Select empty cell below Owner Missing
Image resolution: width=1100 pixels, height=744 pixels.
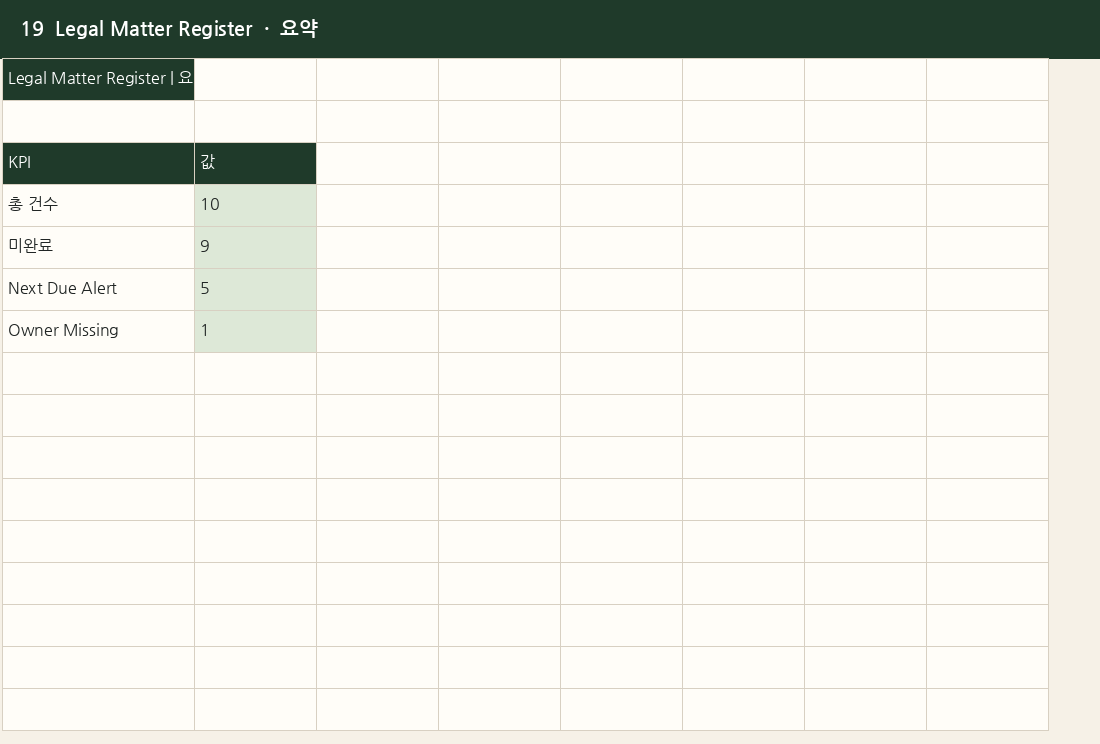pos(98,374)
